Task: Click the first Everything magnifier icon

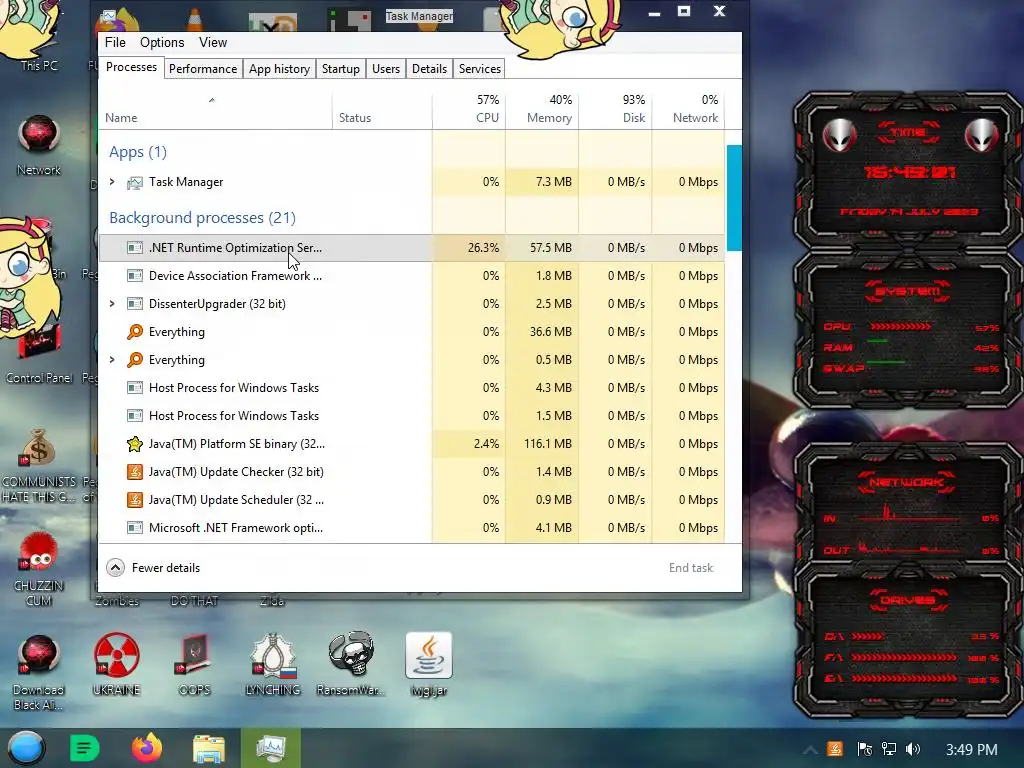Action: 135,332
